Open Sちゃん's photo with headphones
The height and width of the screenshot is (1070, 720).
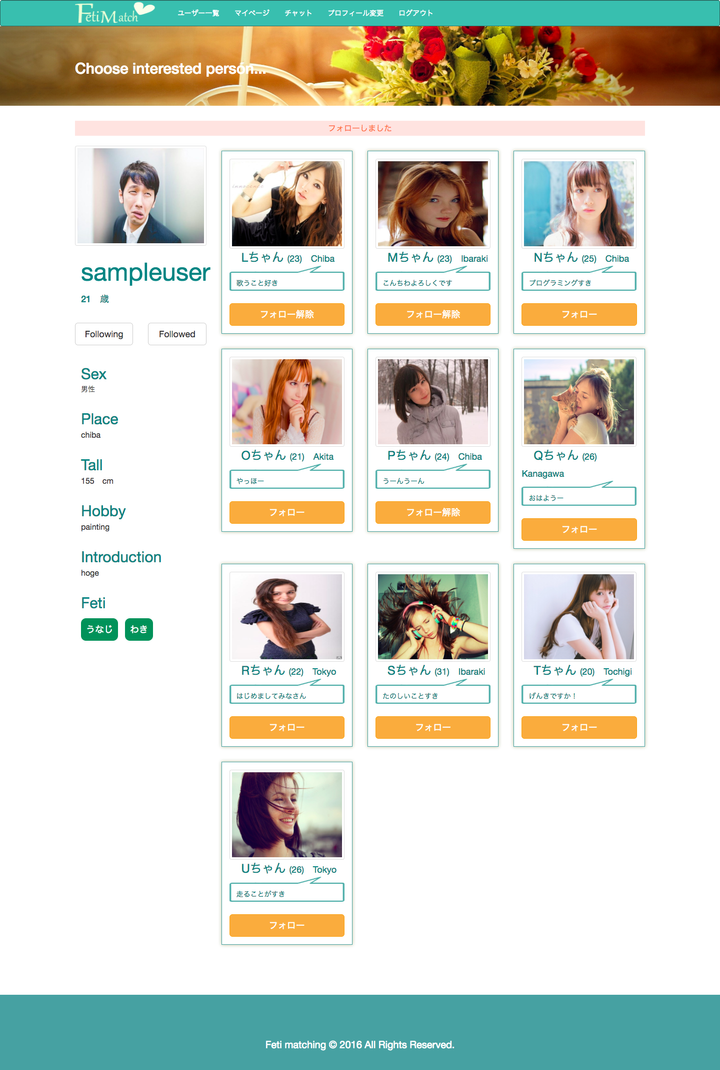pyautogui.click(x=433, y=616)
